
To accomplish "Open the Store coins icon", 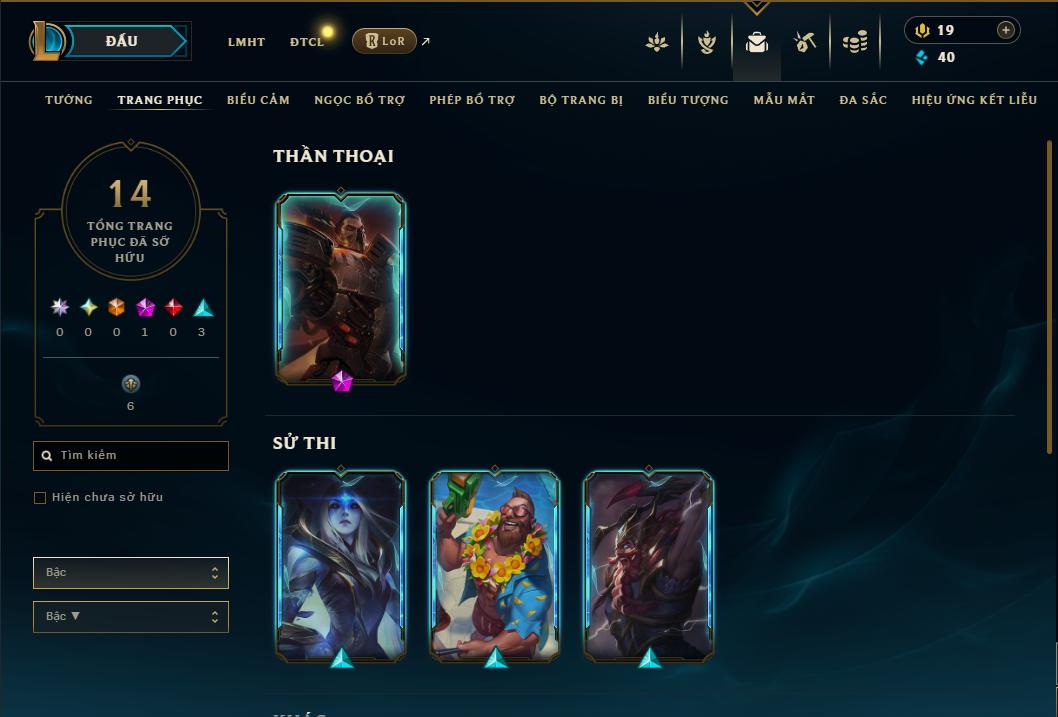I will 855,42.
